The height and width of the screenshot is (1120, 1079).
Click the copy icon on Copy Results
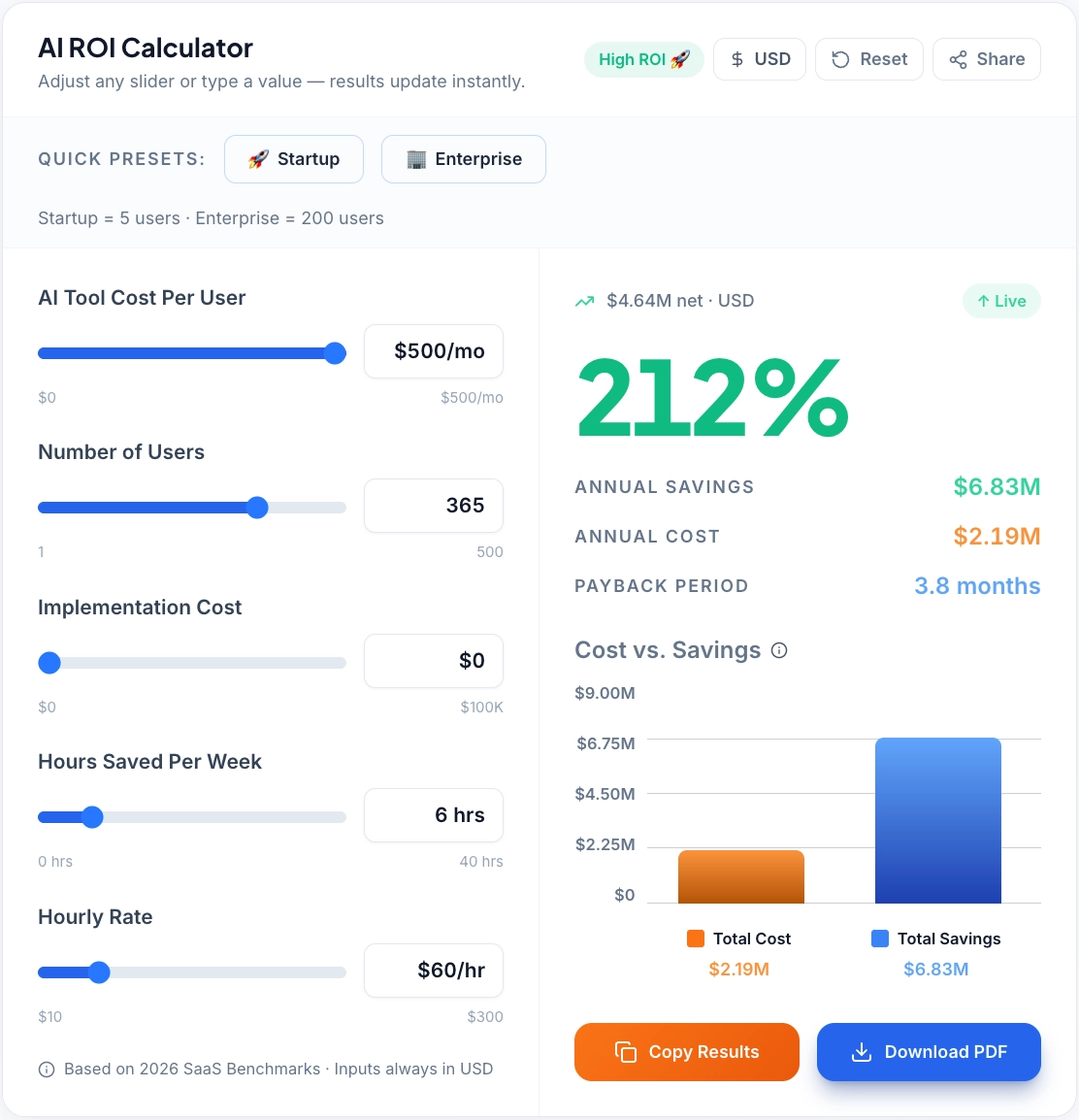626,1051
